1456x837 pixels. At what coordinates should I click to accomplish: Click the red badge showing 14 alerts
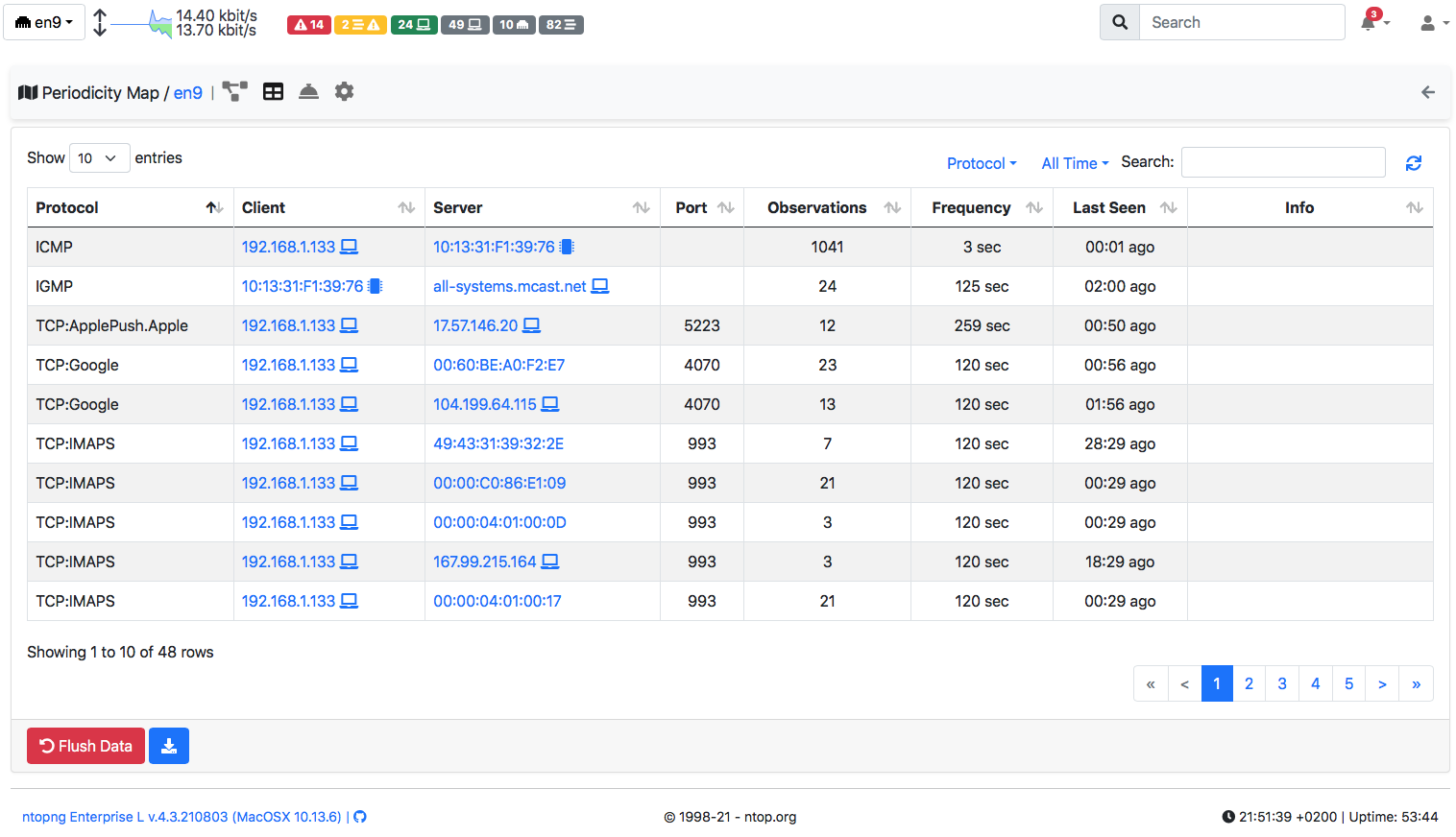tap(308, 24)
